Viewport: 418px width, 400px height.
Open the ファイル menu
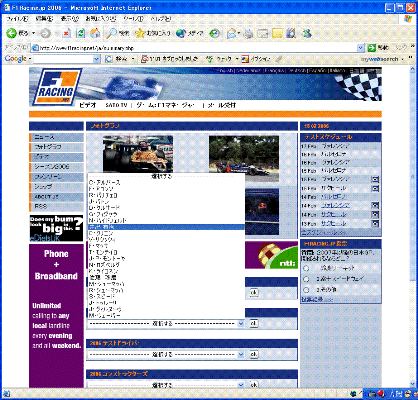tap(17, 19)
